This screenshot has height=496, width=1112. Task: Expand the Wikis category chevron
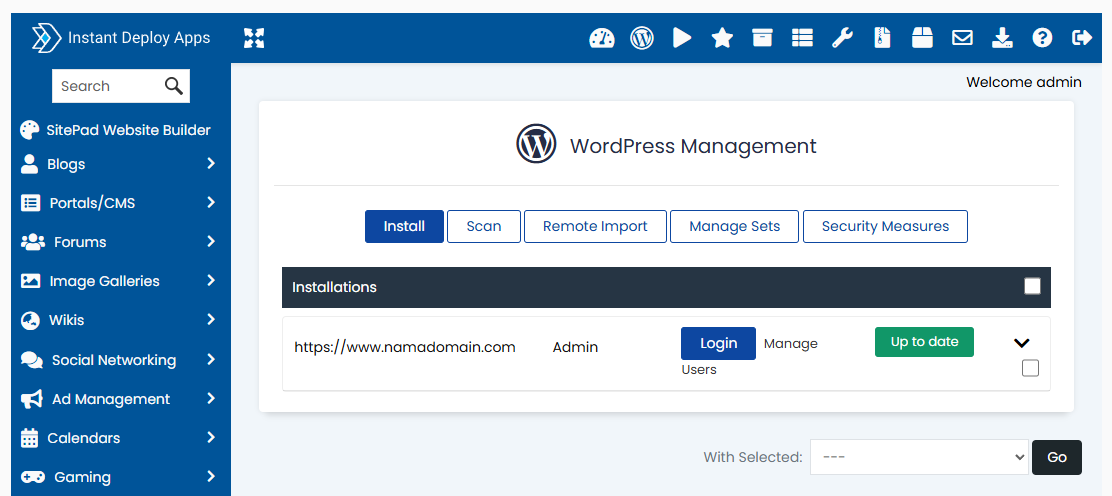211,319
